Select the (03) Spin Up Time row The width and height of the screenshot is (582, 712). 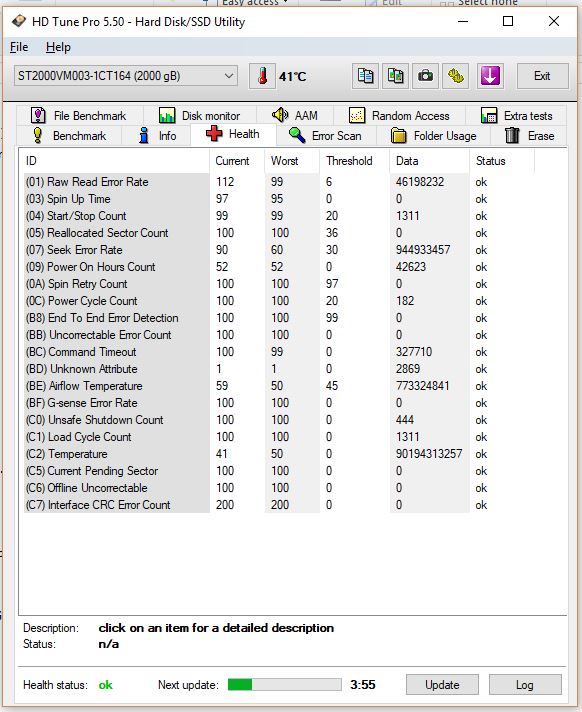pos(279,199)
